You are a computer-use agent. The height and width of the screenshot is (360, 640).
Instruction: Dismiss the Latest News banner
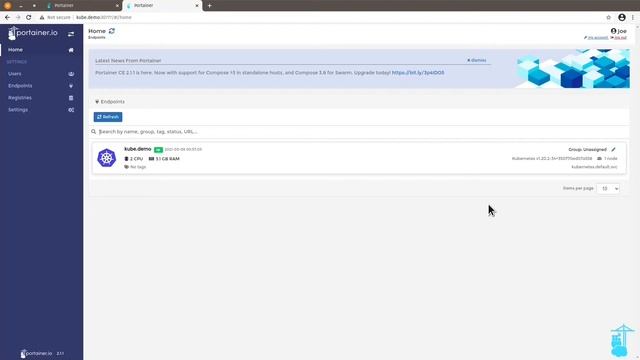tap(477, 60)
